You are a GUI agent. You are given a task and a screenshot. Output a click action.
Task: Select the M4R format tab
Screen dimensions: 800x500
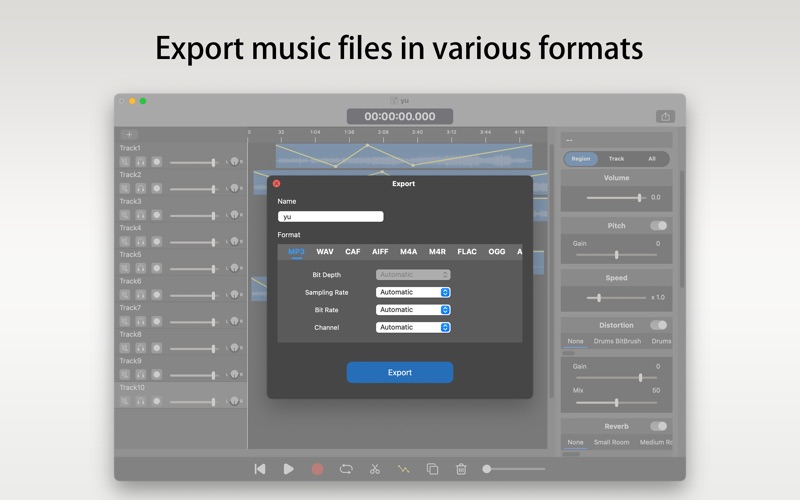pyautogui.click(x=437, y=252)
